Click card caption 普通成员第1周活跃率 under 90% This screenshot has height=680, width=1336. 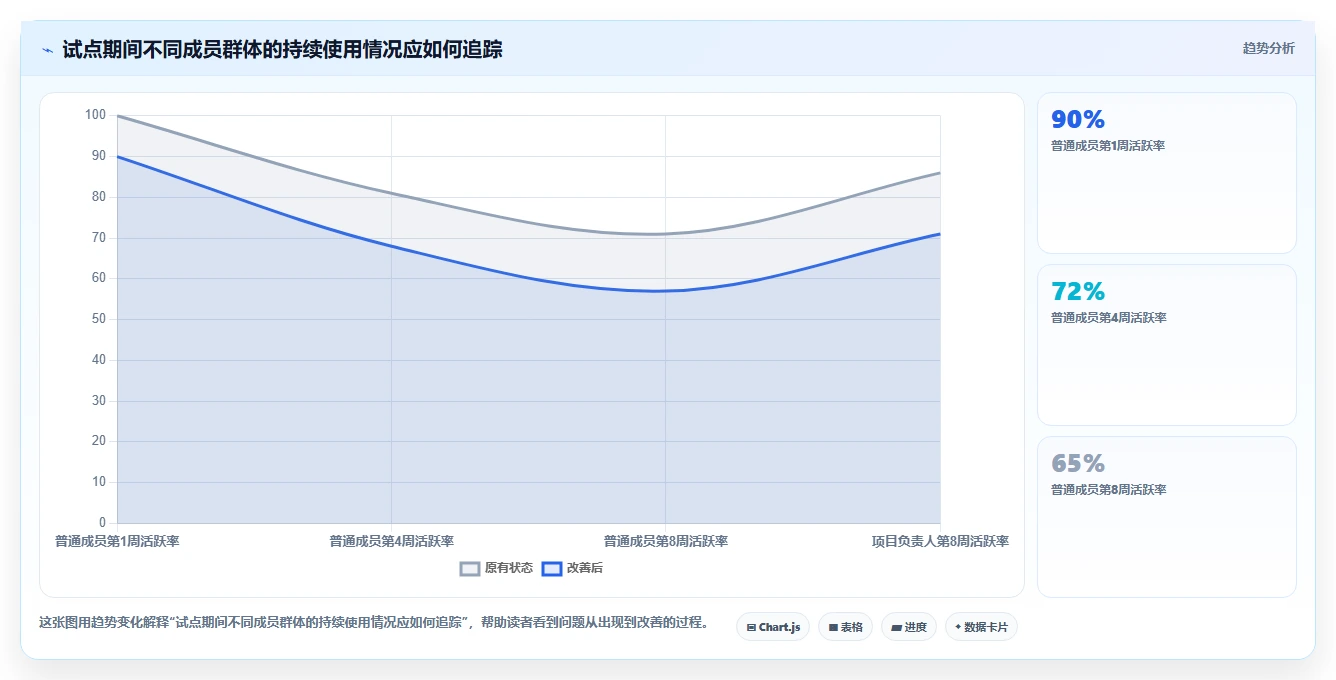pyautogui.click(x=1108, y=146)
